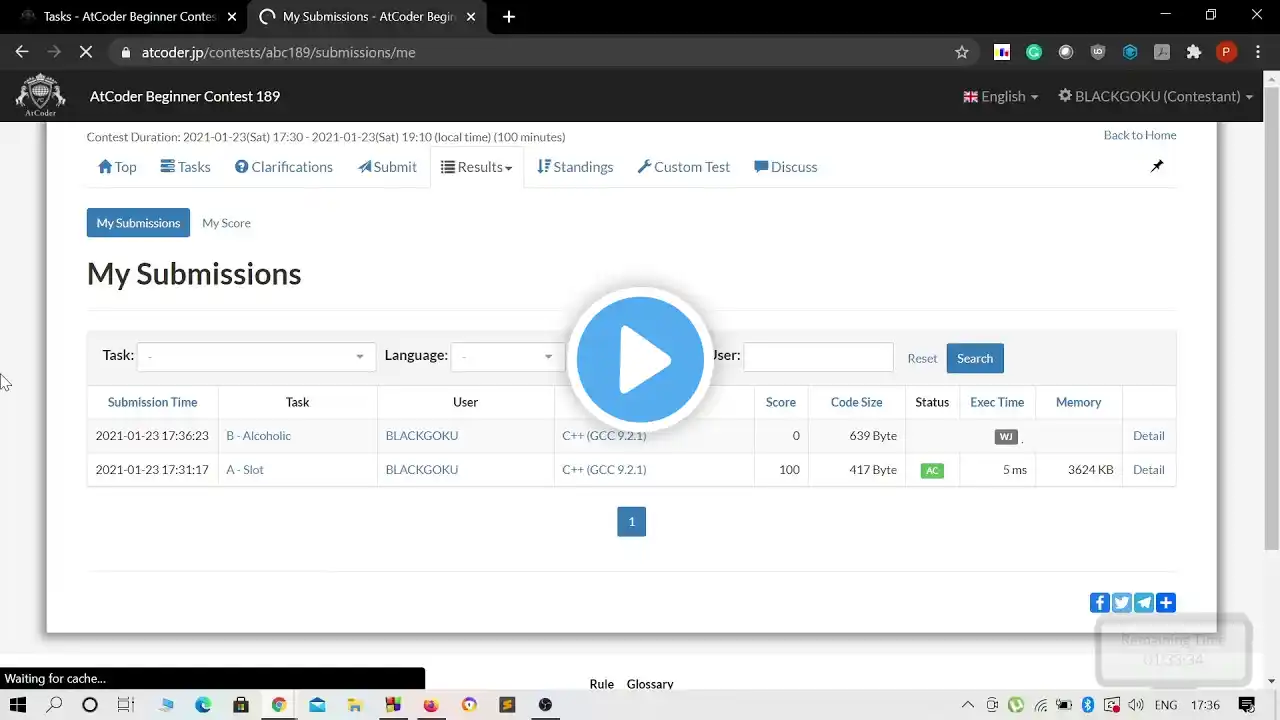
Task: Open Detail link for B - Alcoholic submission
Action: (1148, 436)
